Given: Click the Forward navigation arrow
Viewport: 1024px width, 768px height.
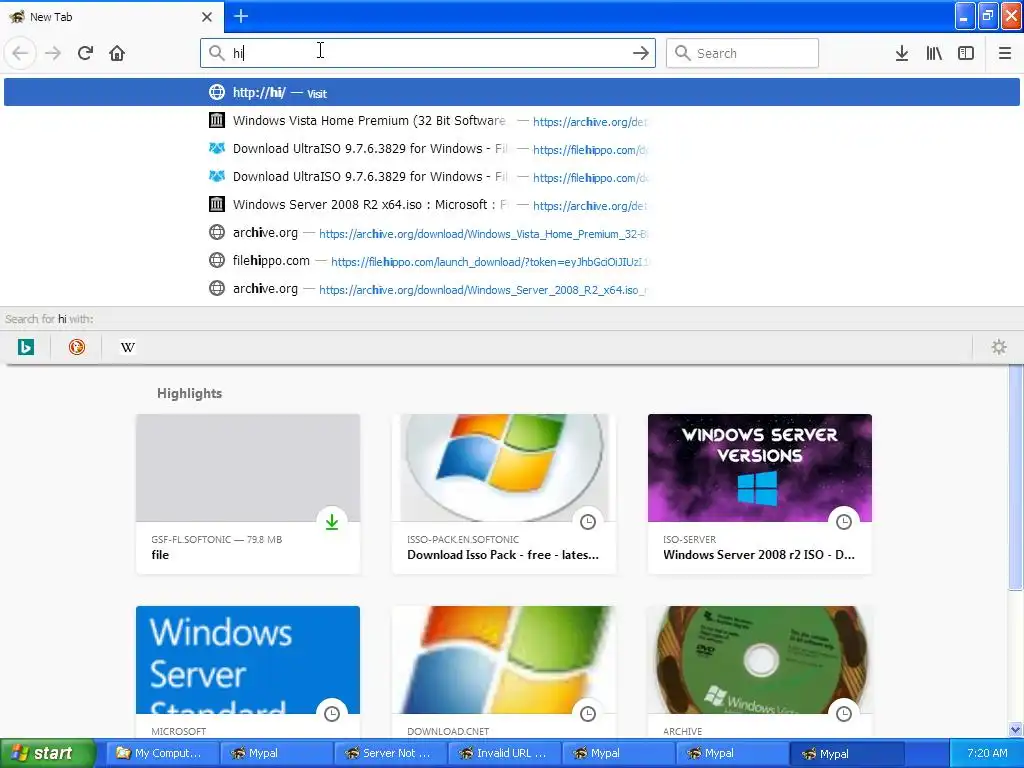Looking at the screenshot, I should (53, 53).
